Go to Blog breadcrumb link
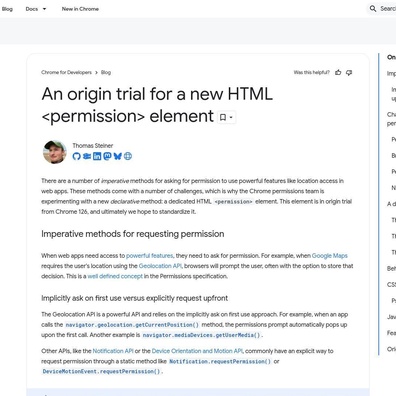396x396 pixels. click(x=106, y=72)
